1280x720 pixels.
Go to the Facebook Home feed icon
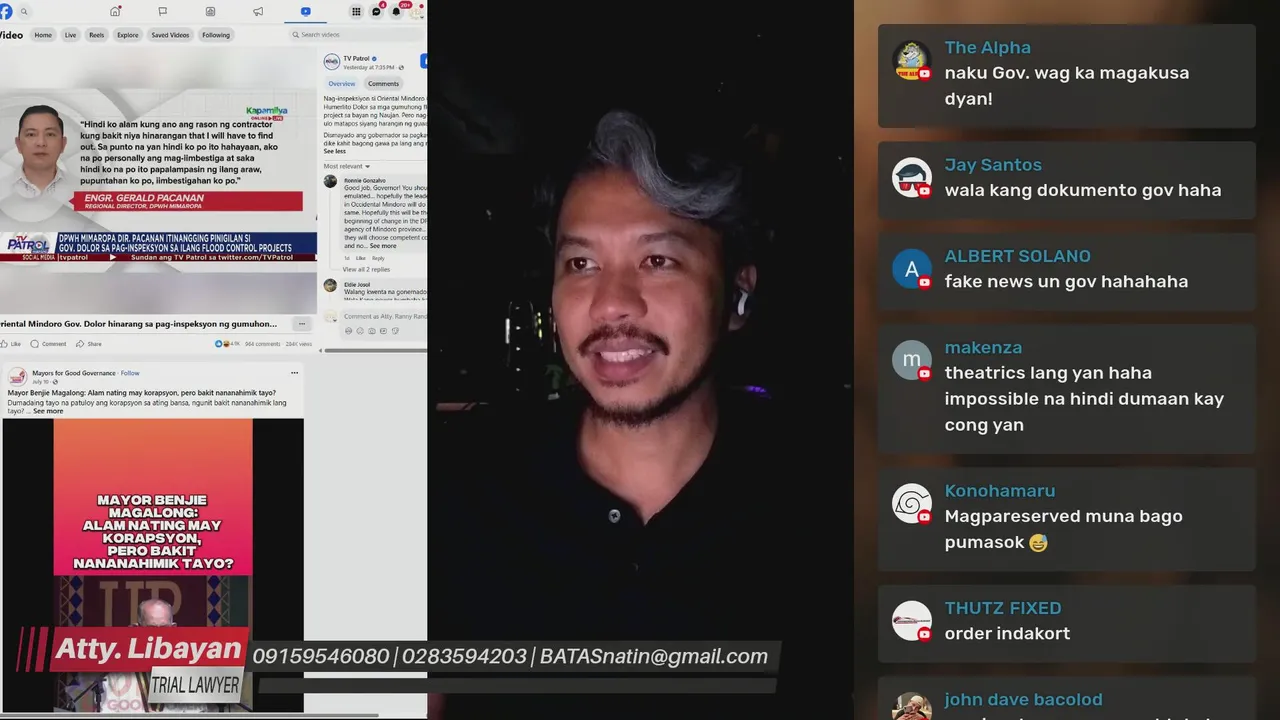point(115,11)
